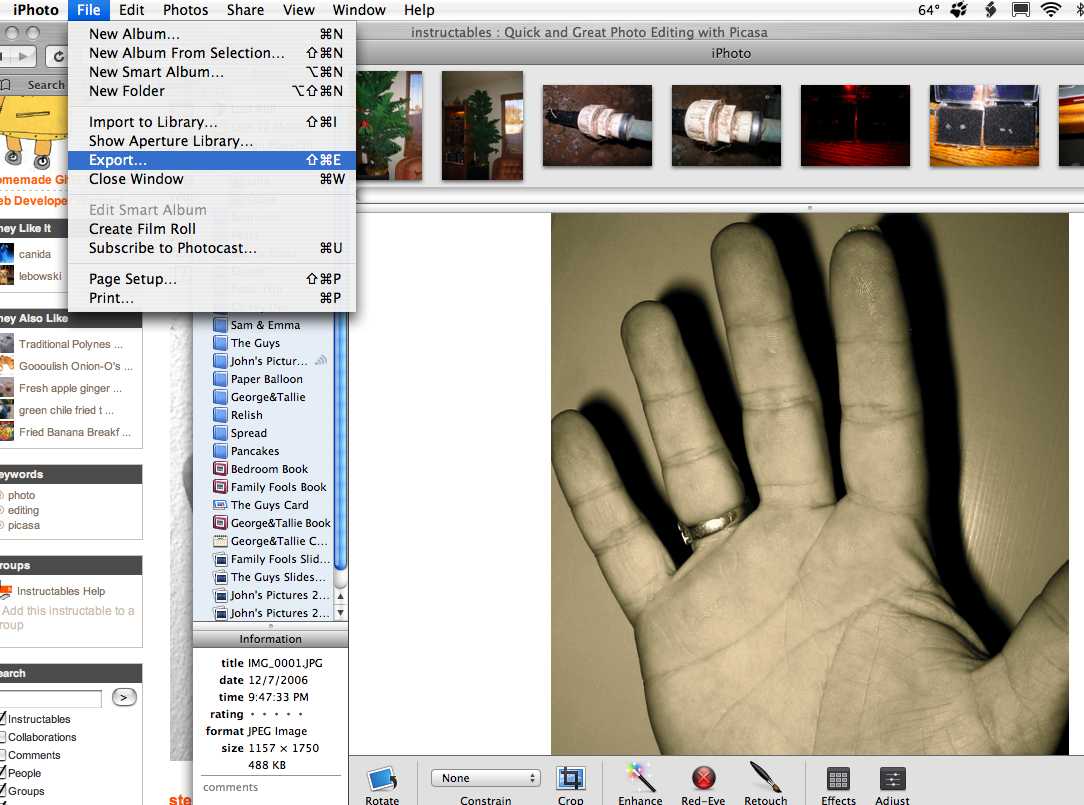Viewport: 1084px width, 805px height.
Task: Select Page Setup in File menu
Action: (212, 279)
